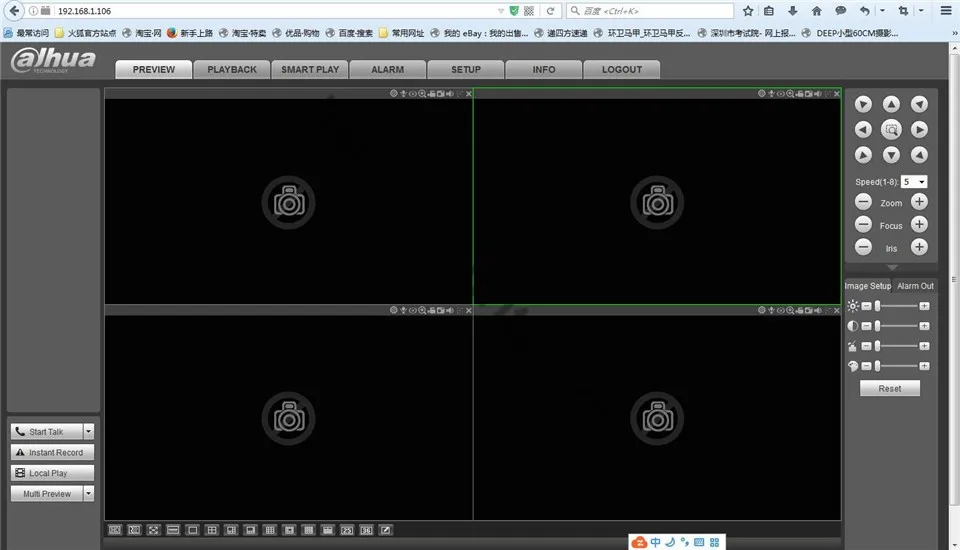Screen dimensions: 960x550
Task: Open the address bar history dropdown
Action: click(x=501, y=11)
